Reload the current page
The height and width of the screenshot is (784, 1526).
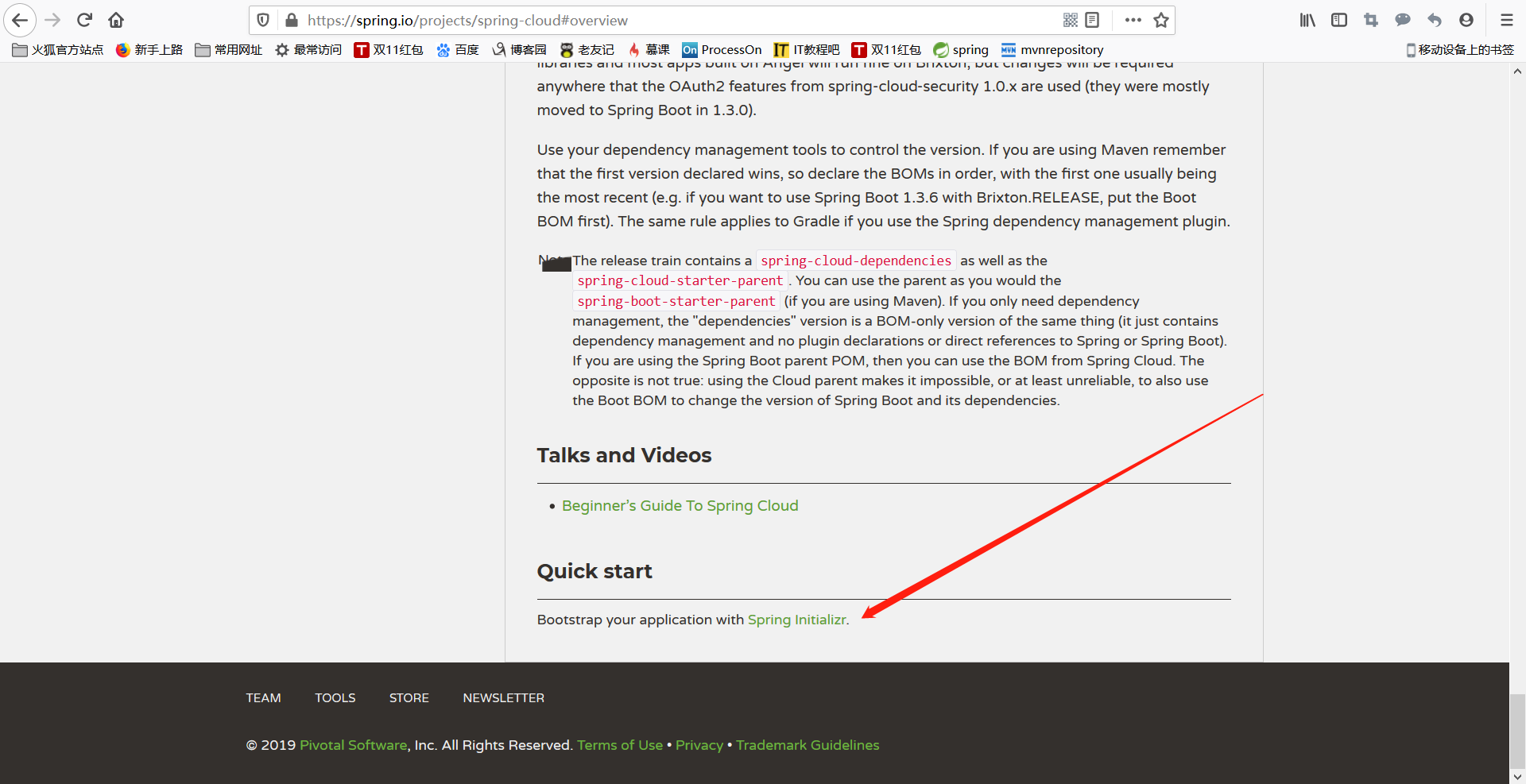pos(85,20)
